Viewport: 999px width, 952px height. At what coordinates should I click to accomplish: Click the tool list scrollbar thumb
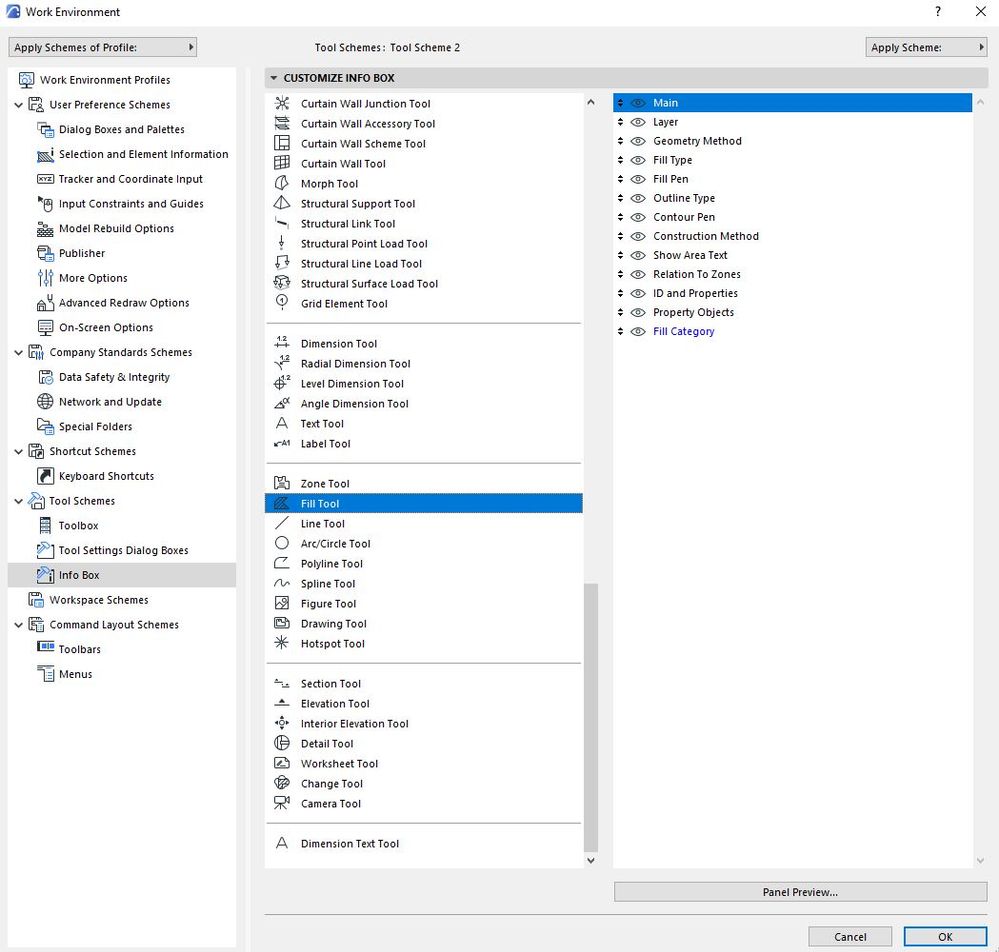coord(591,718)
